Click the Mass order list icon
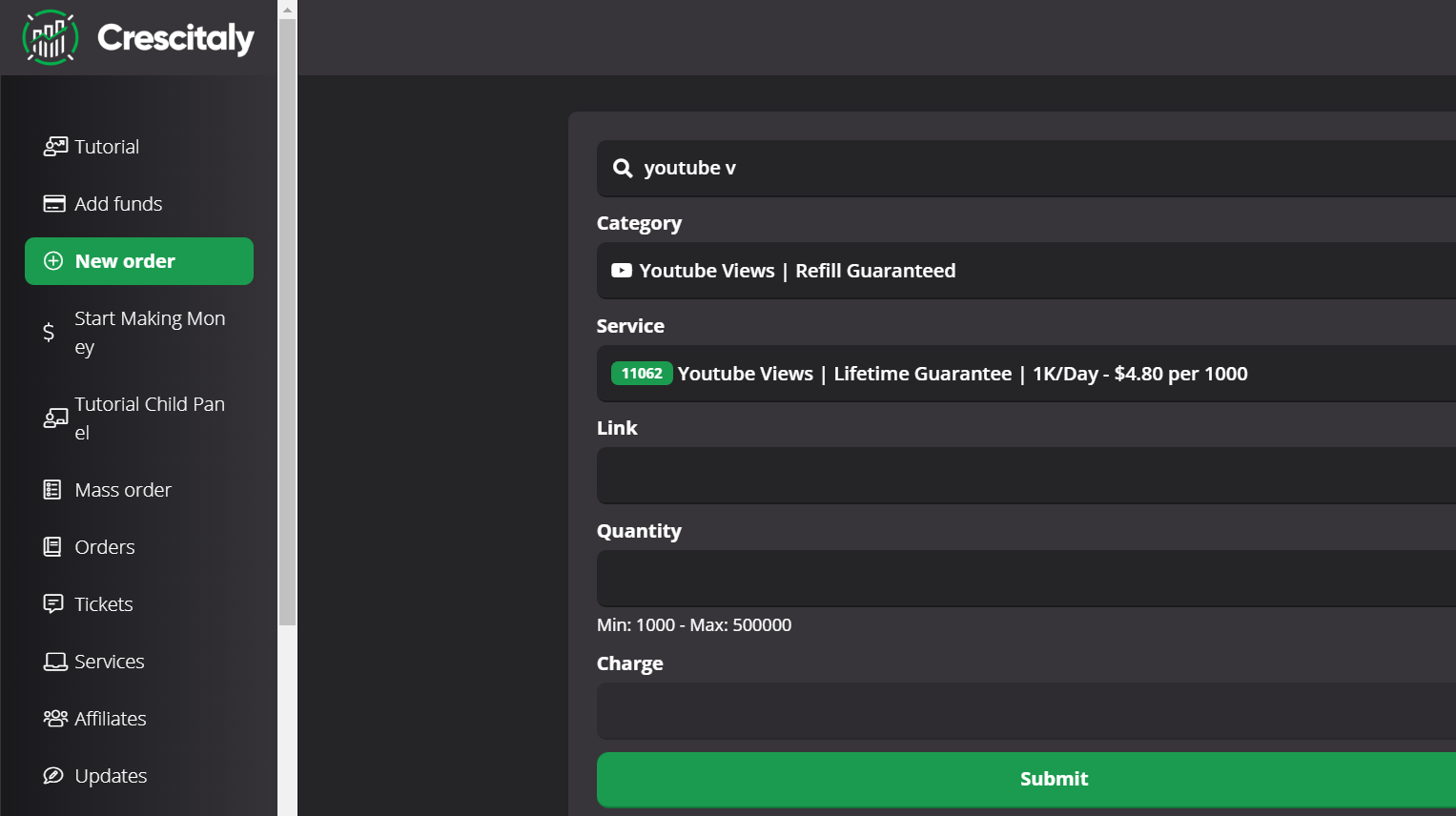Viewport: 1456px width, 816px height. [52, 490]
